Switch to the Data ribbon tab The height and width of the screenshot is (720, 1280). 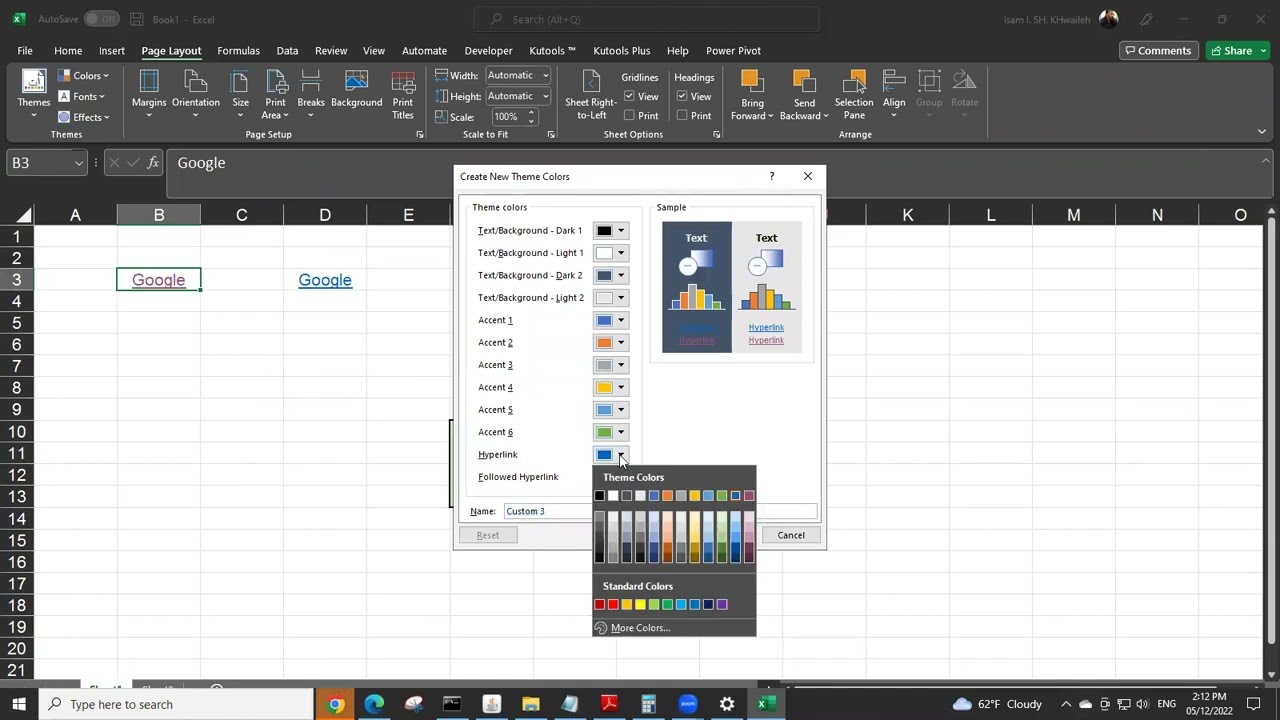point(287,50)
